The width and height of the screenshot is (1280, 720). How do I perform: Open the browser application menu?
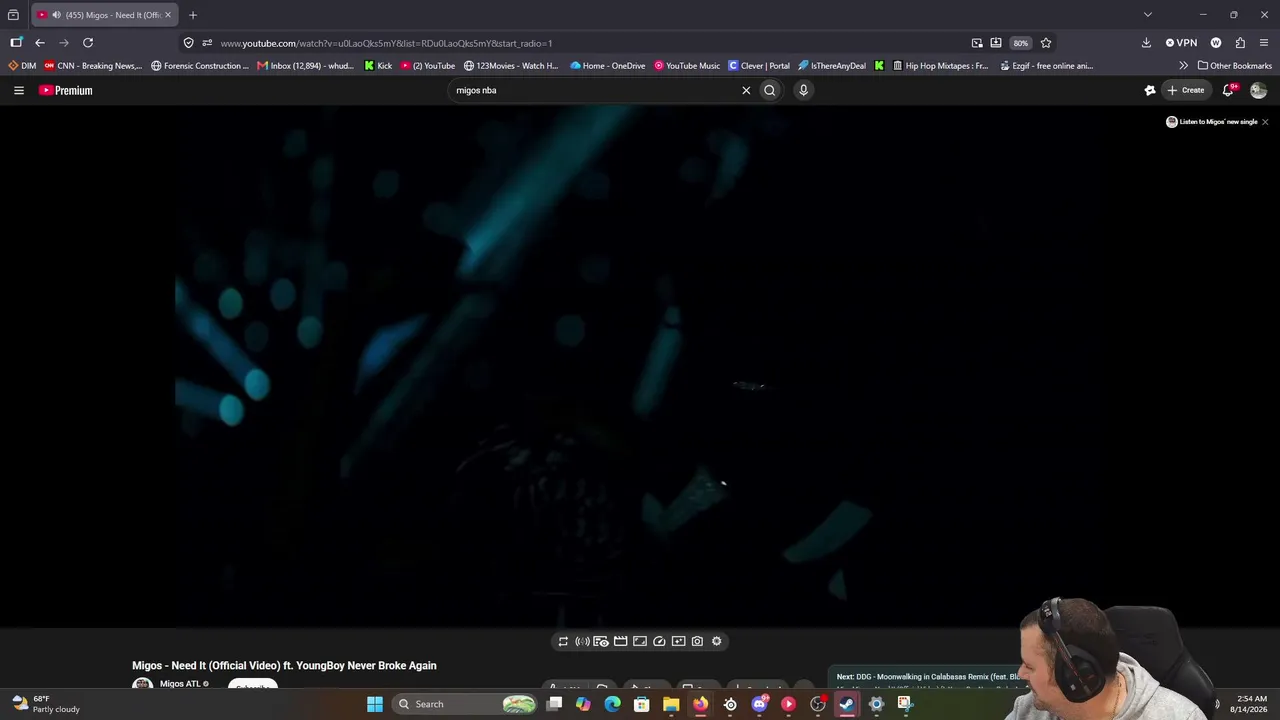1265,43
